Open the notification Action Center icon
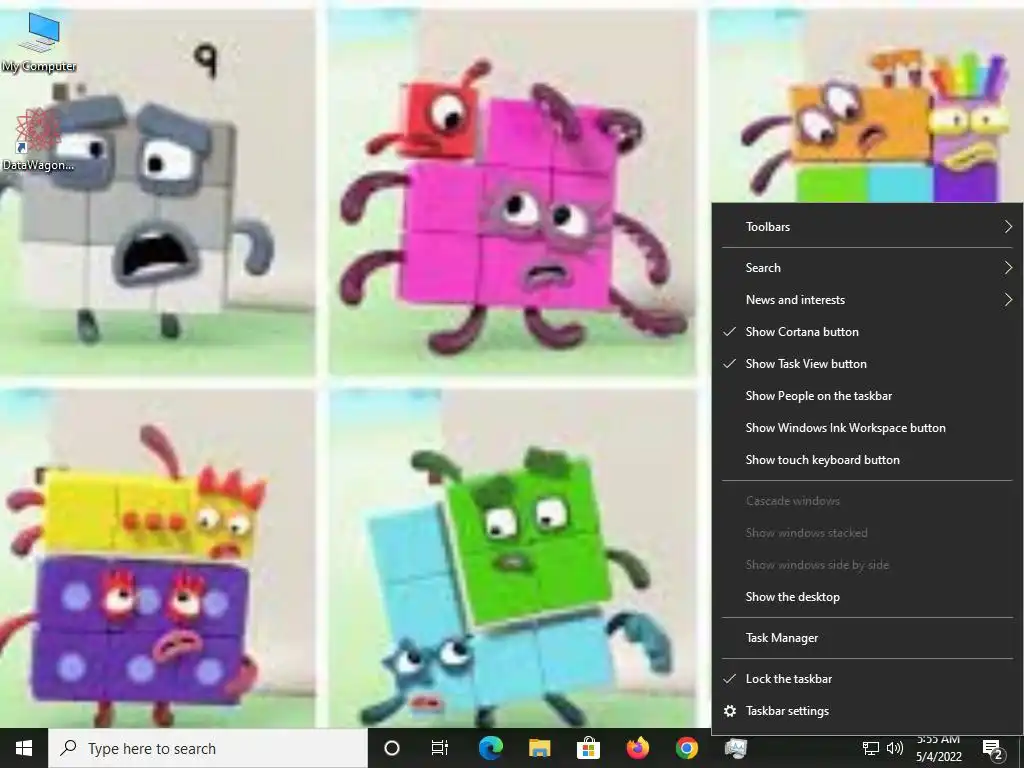Screen dimensions: 1024x768 (993, 749)
